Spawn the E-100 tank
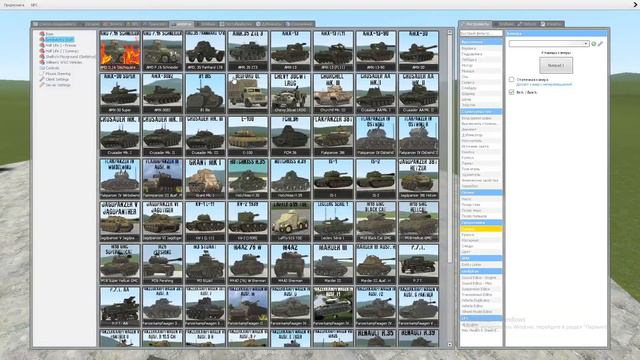The width and height of the screenshot is (640, 360). click(x=248, y=136)
